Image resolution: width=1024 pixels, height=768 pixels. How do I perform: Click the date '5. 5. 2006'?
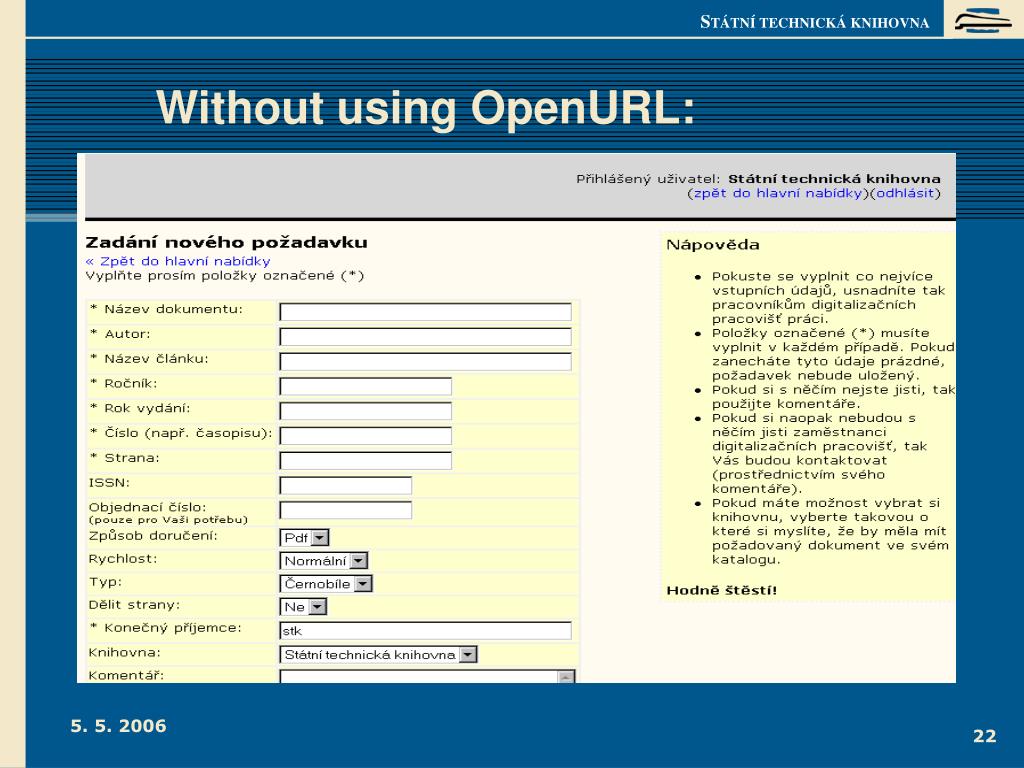point(118,726)
